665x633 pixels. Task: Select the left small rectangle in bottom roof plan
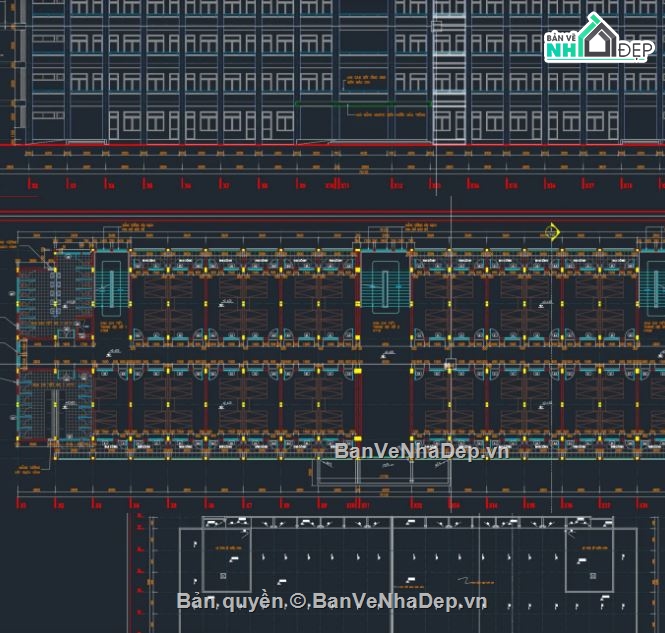click(x=225, y=559)
